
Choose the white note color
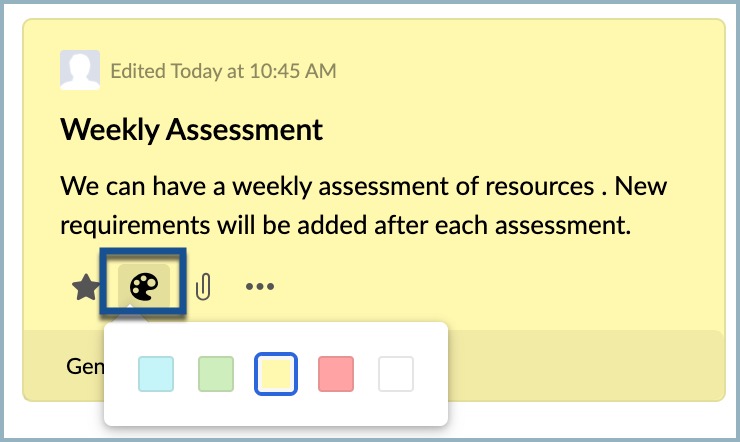click(395, 374)
